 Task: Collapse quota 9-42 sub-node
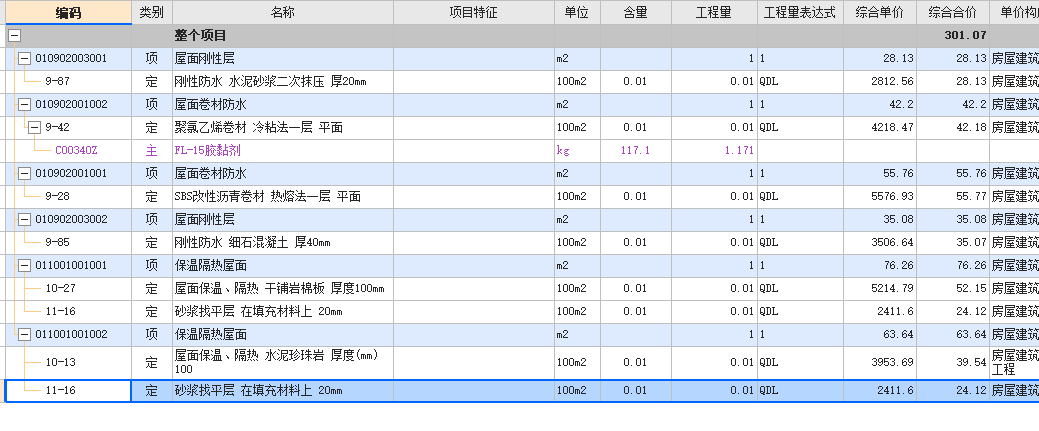34,127
